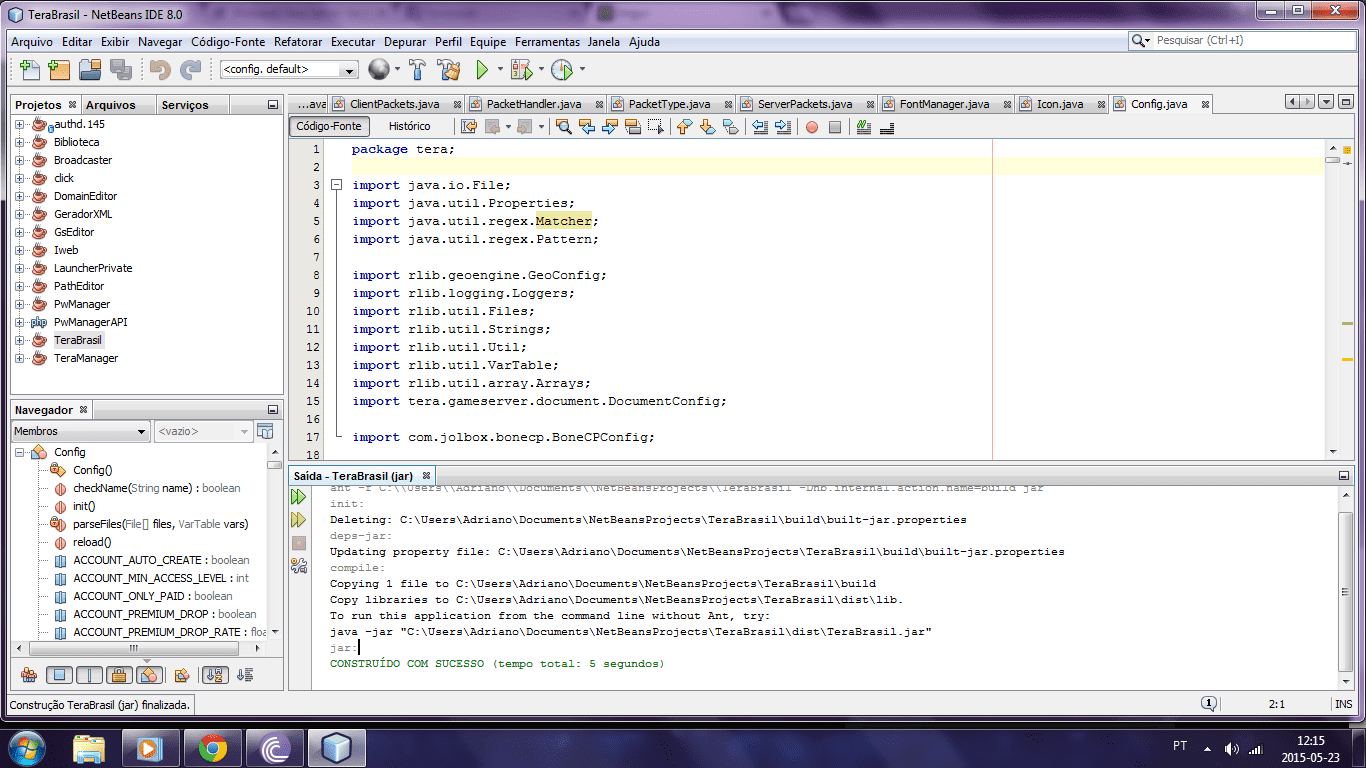1366x768 pixels.
Task: Select the GsEditor project
Action: point(74,232)
